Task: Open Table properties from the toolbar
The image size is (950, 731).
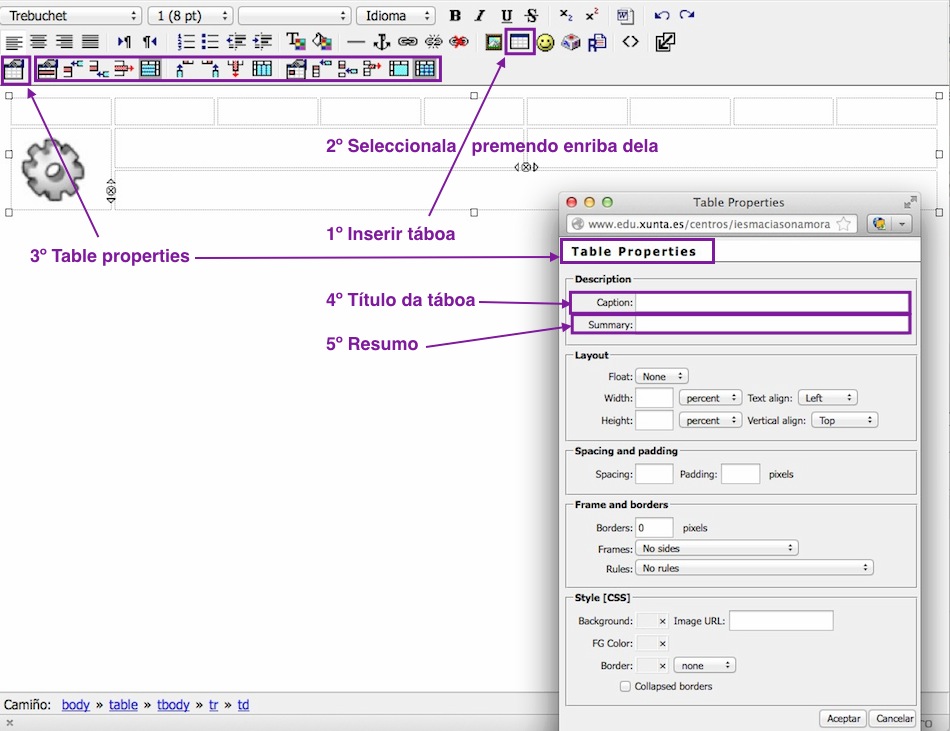Action: point(14,70)
